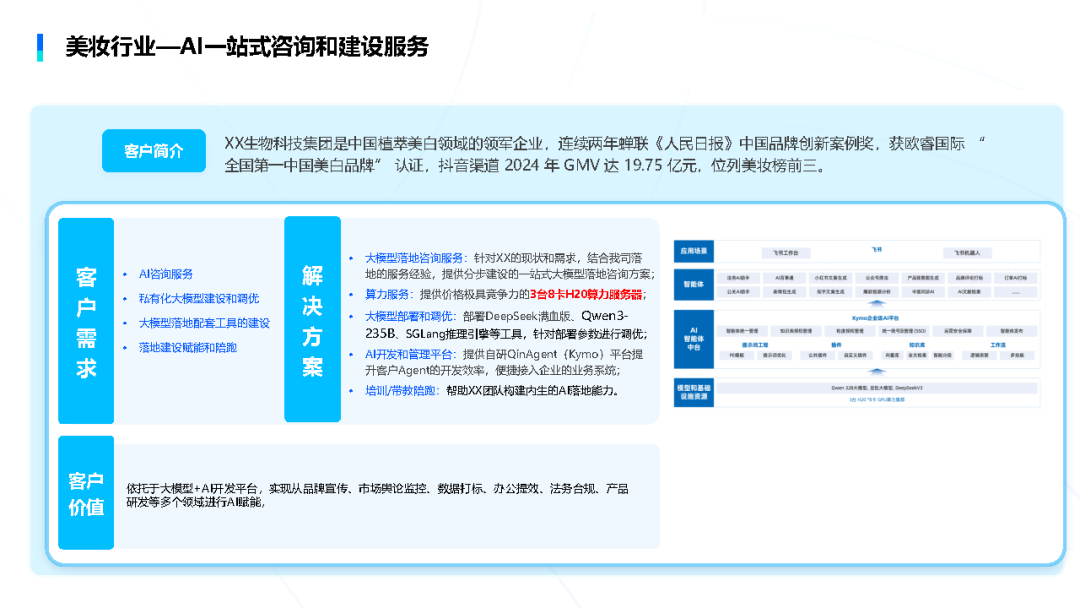Click the customer intro paragraph about XX生物科技集团
The width and height of the screenshot is (1080, 608).
[x=604, y=154]
